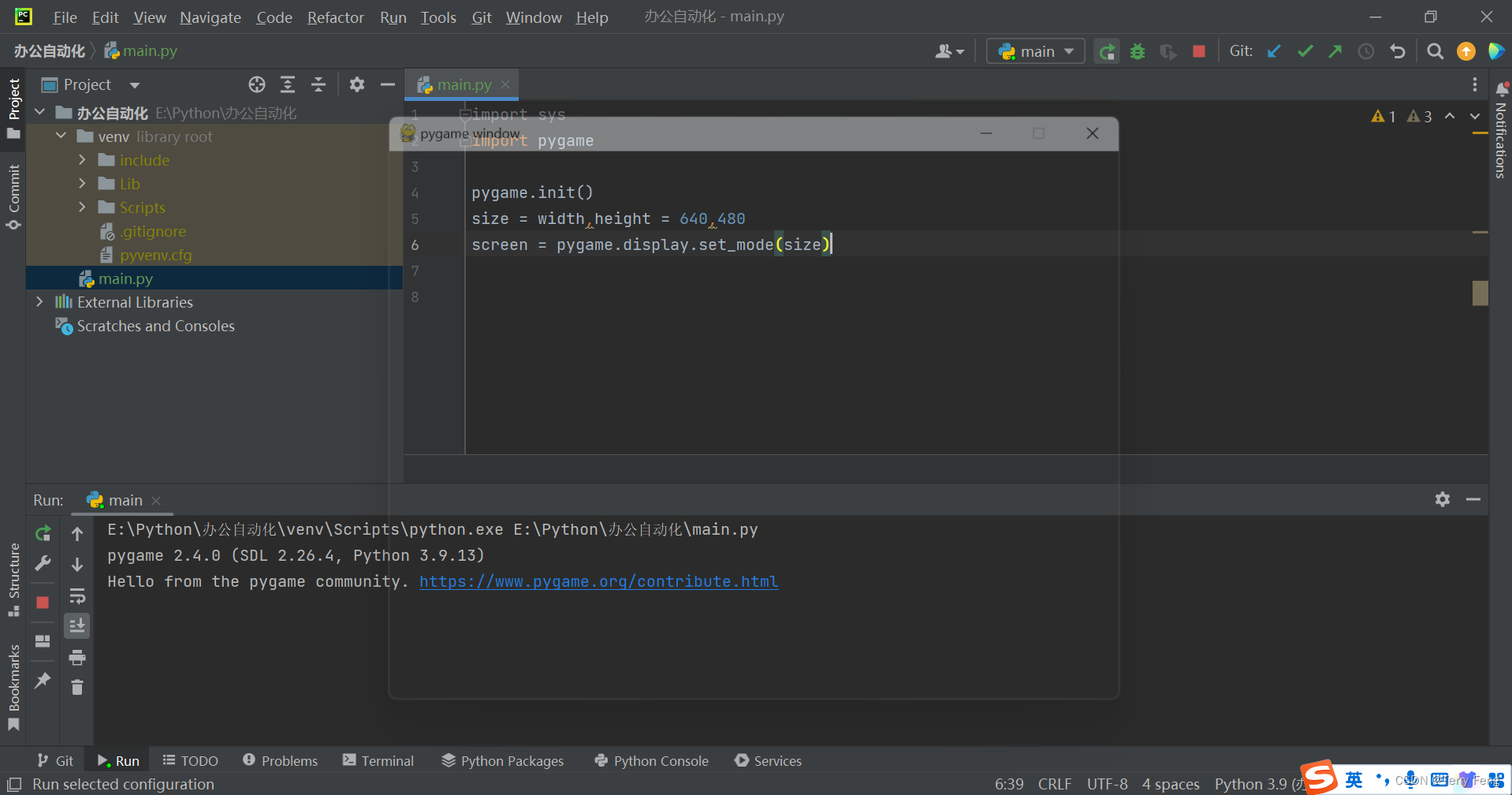Show Git history clock icon
Image resolution: width=1512 pixels, height=795 pixels.
1366,51
